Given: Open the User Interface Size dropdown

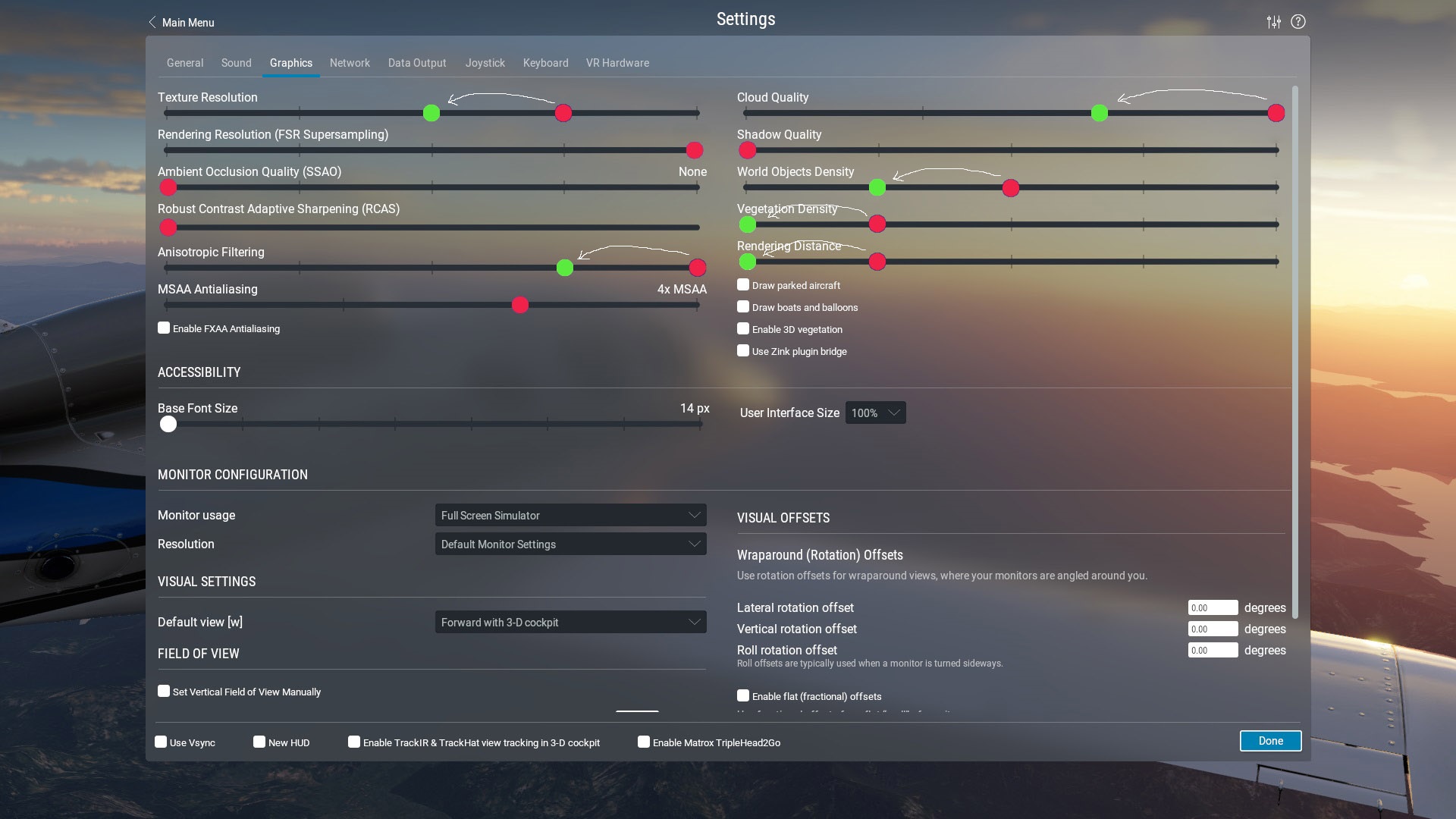Looking at the screenshot, I should click(875, 413).
